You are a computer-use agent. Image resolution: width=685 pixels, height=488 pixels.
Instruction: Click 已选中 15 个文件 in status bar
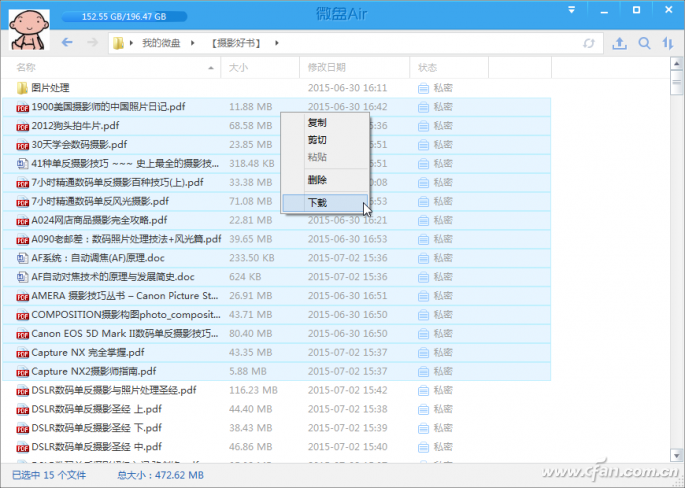click(x=49, y=475)
